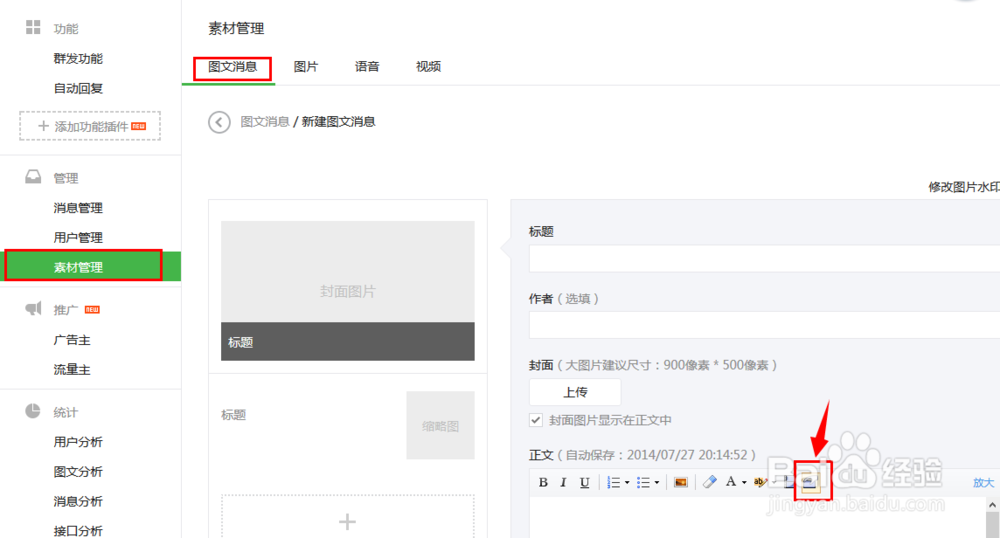Insert an image into the body text
1000x538 pixels.
[x=680, y=483]
